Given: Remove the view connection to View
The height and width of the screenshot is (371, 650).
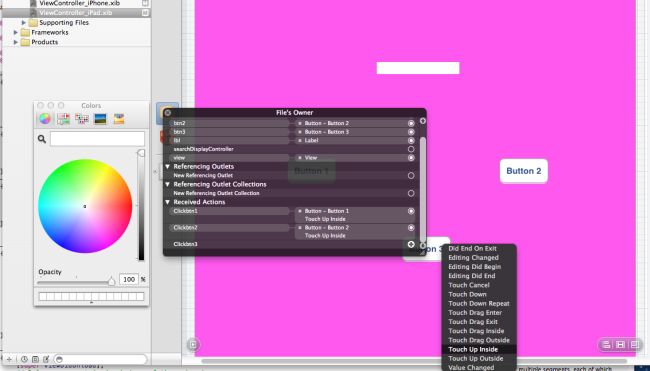Looking at the screenshot, I should pos(300,158).
